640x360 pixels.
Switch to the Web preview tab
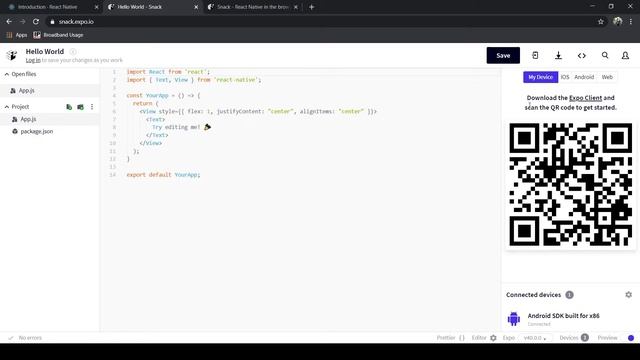tap(607, 77)
